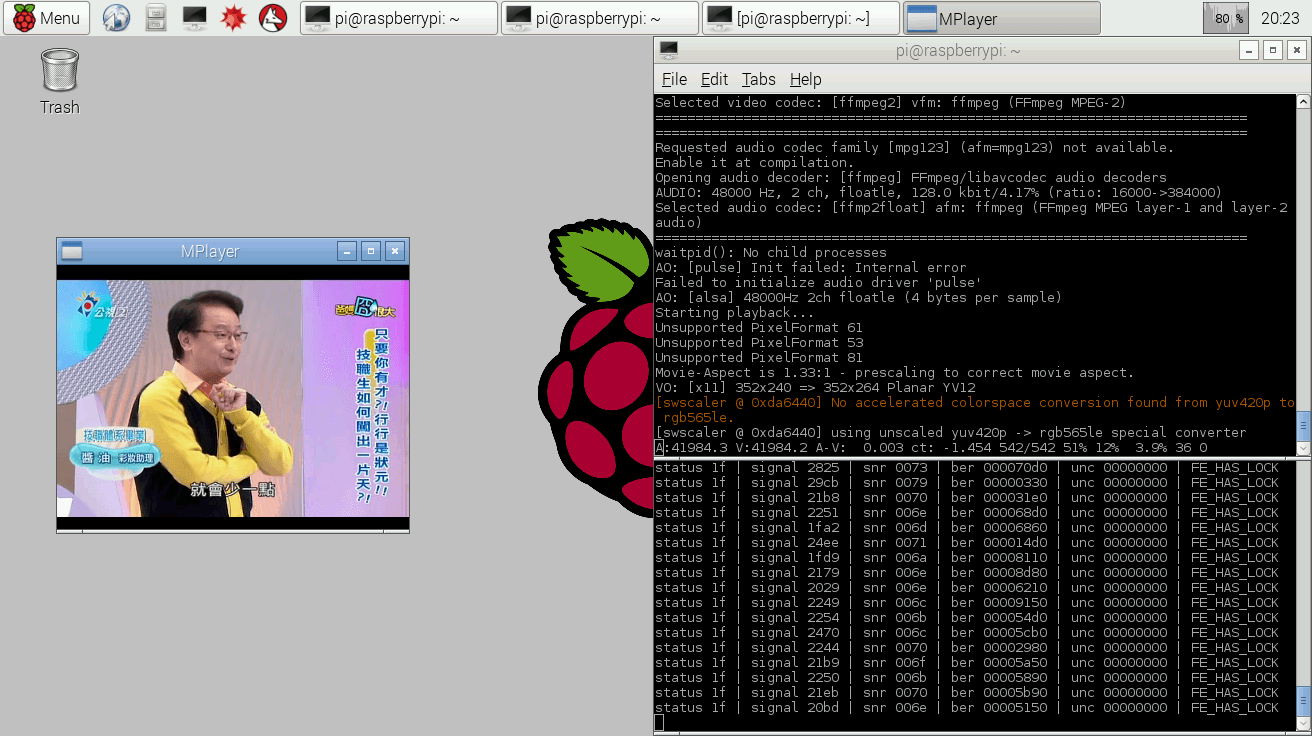Switch to MPlayer via its taskbar button
Image resolution: width=1312 pixels, height=736 pixels.
click(x=1000, y=18)
